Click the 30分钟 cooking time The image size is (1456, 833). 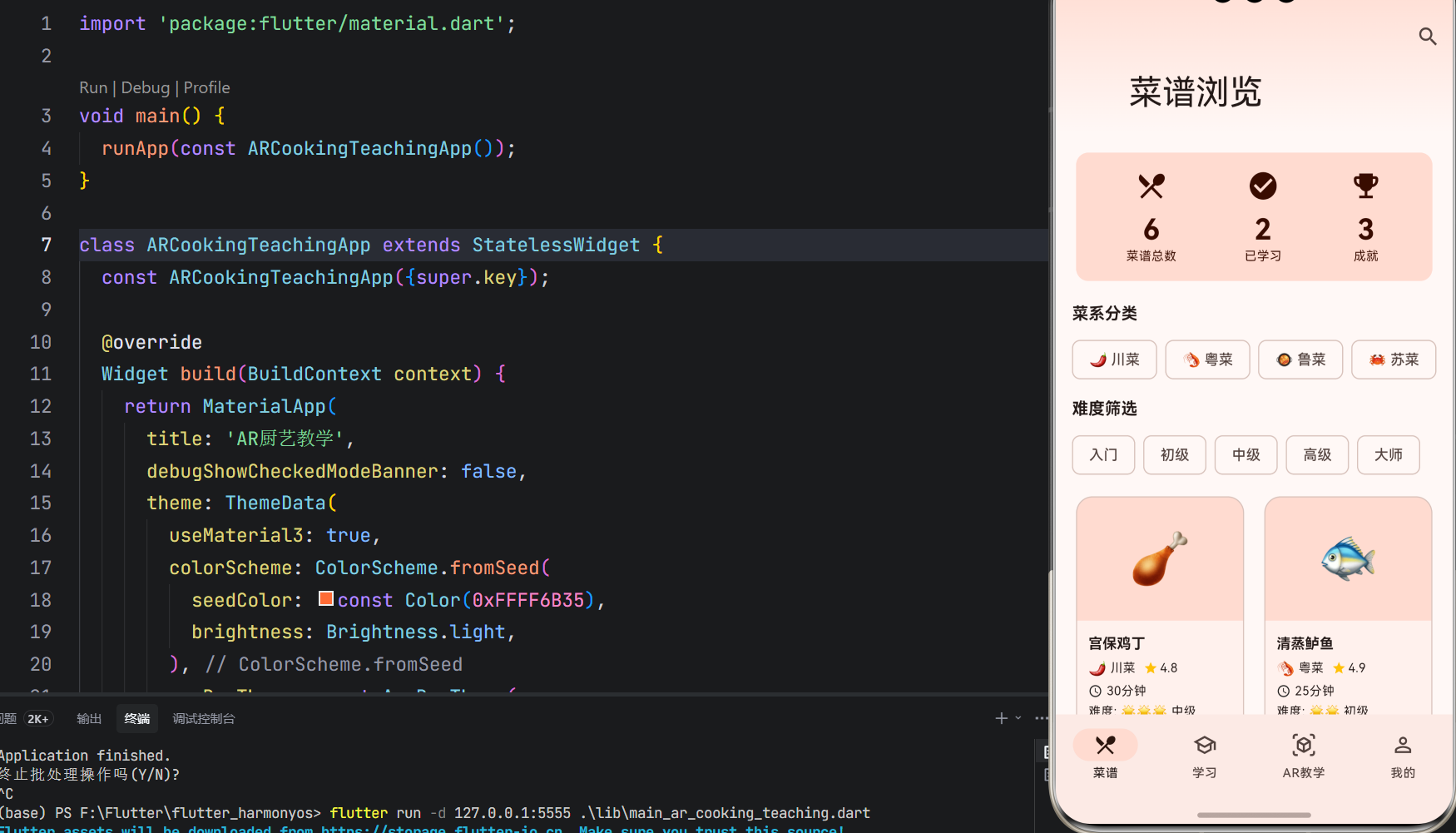point(1117,691)
